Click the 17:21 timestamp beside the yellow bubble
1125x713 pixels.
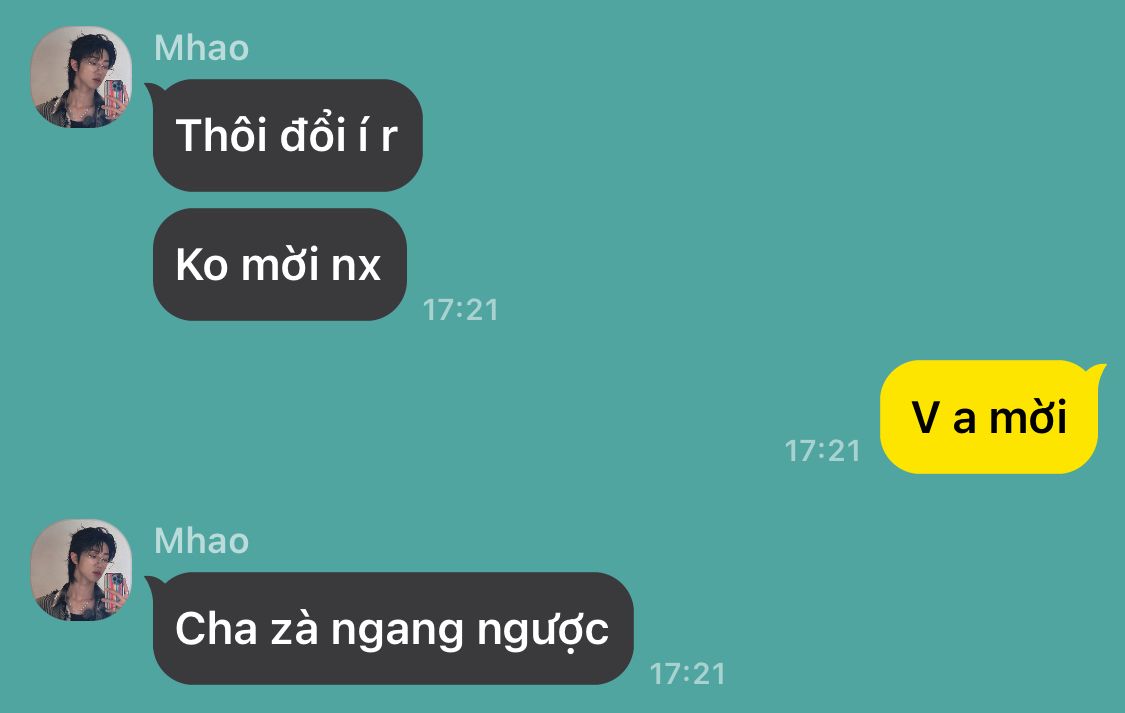(822, 451)
